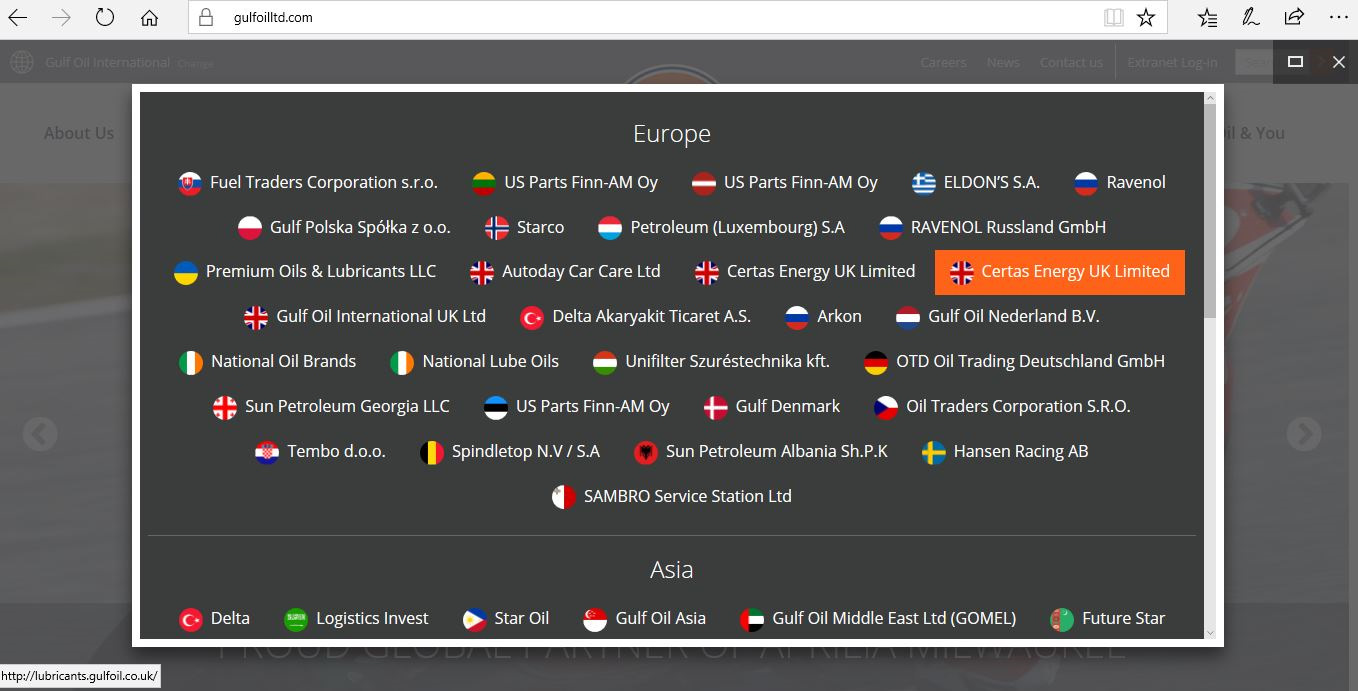Click the Ukrainian flag beside Premium Oils & Lubricants
Screen dimensions: 1358x691
186,272
